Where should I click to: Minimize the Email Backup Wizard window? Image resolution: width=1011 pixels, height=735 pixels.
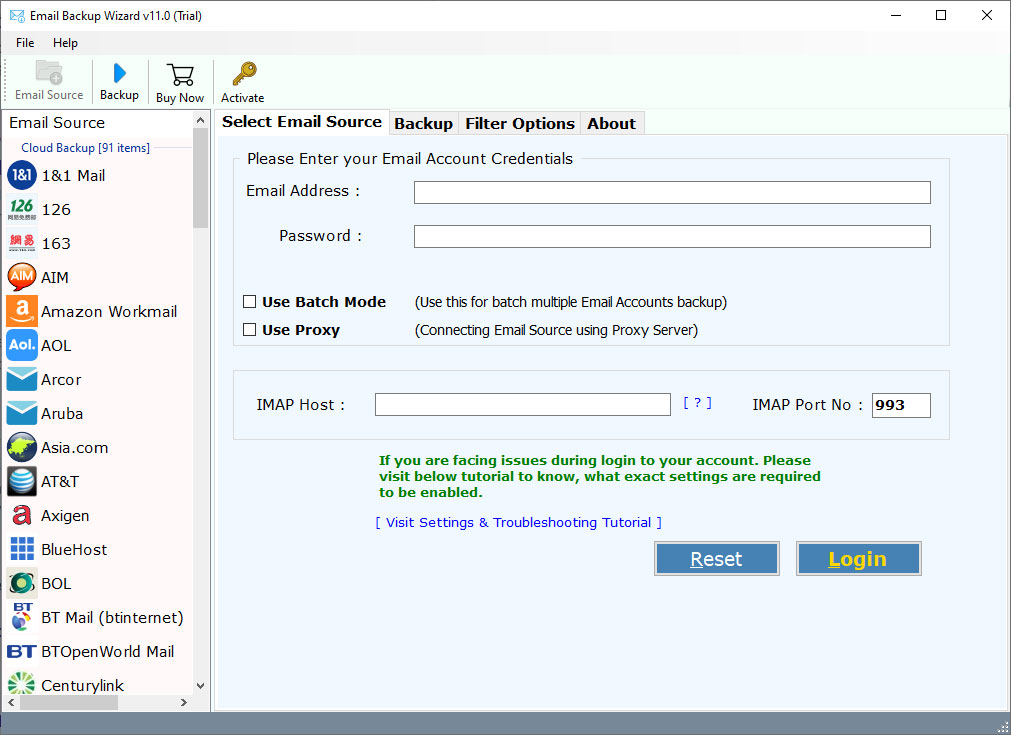tap(896, 15)
